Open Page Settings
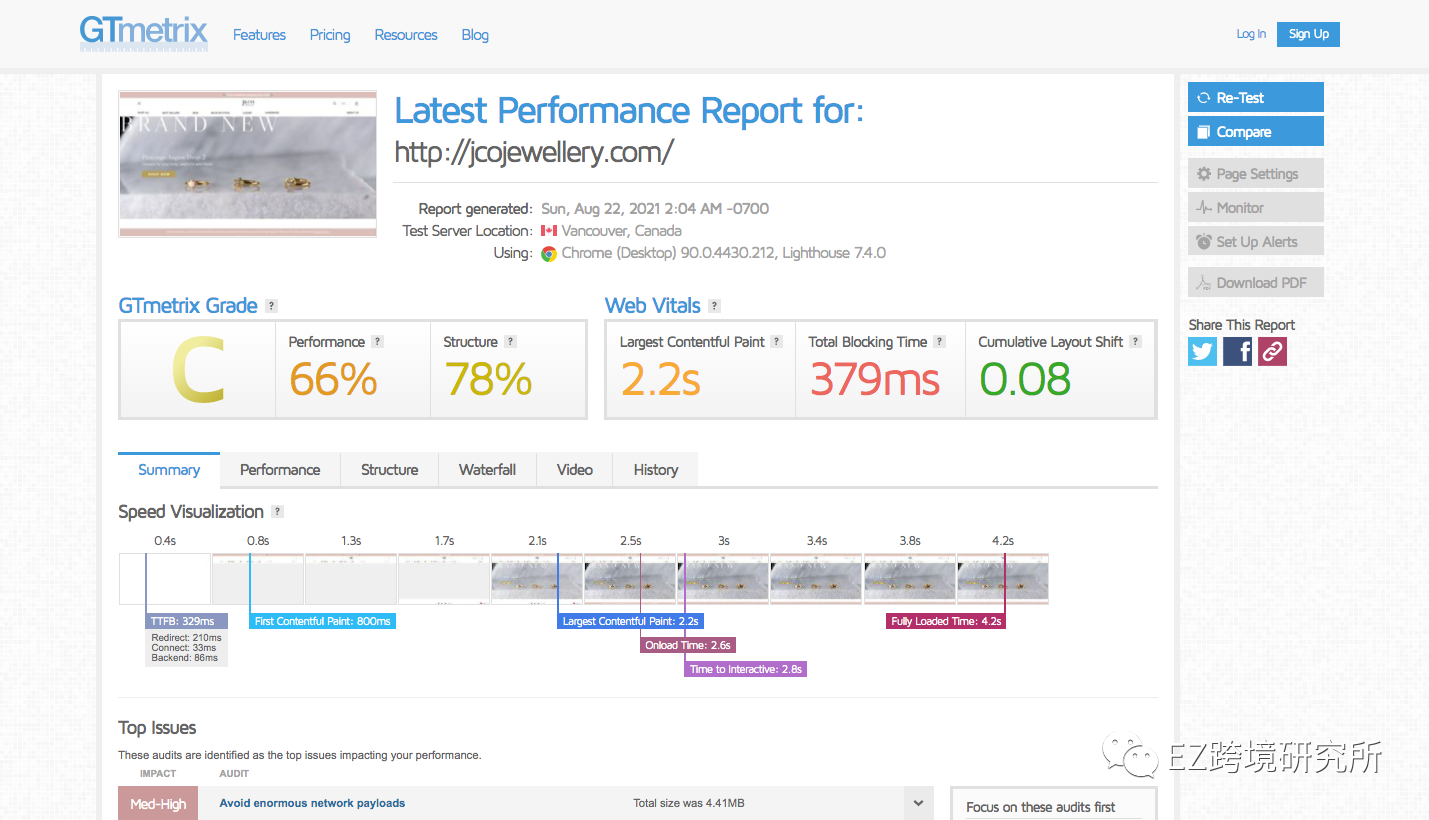Image resolution: width=1429 pixels, height=820 pixels. click(x=1256, y=173)
